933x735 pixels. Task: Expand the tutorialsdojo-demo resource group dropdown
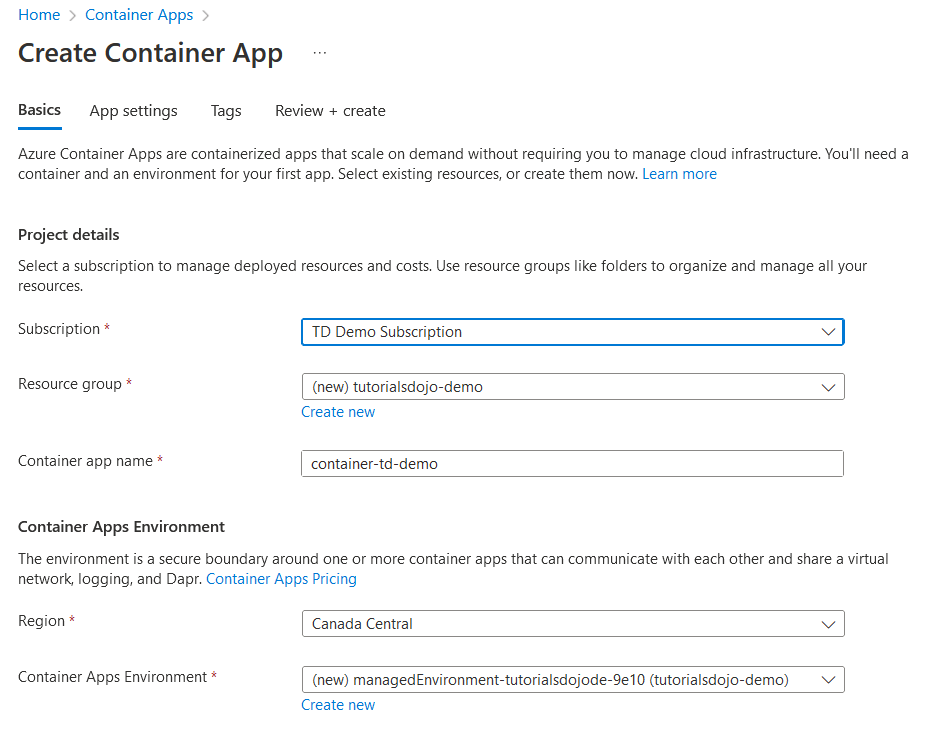point(560,387)
